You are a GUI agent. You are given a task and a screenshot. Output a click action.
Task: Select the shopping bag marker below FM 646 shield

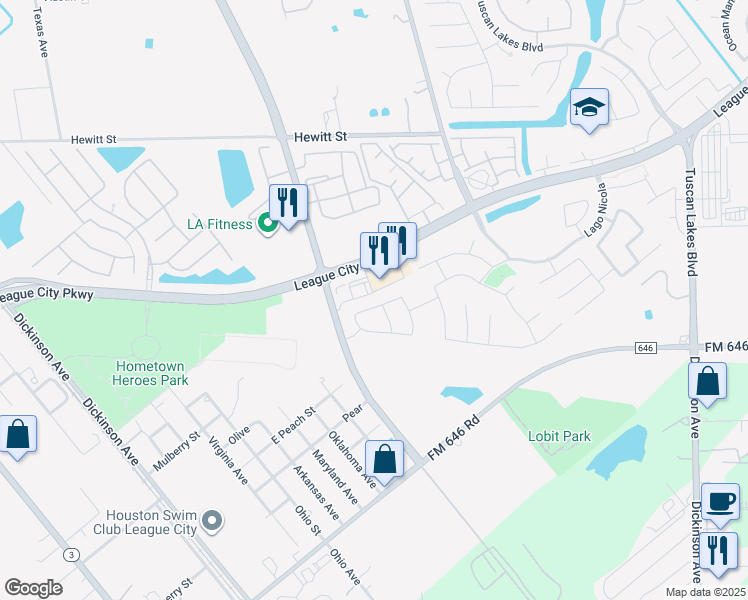(707, 382)
